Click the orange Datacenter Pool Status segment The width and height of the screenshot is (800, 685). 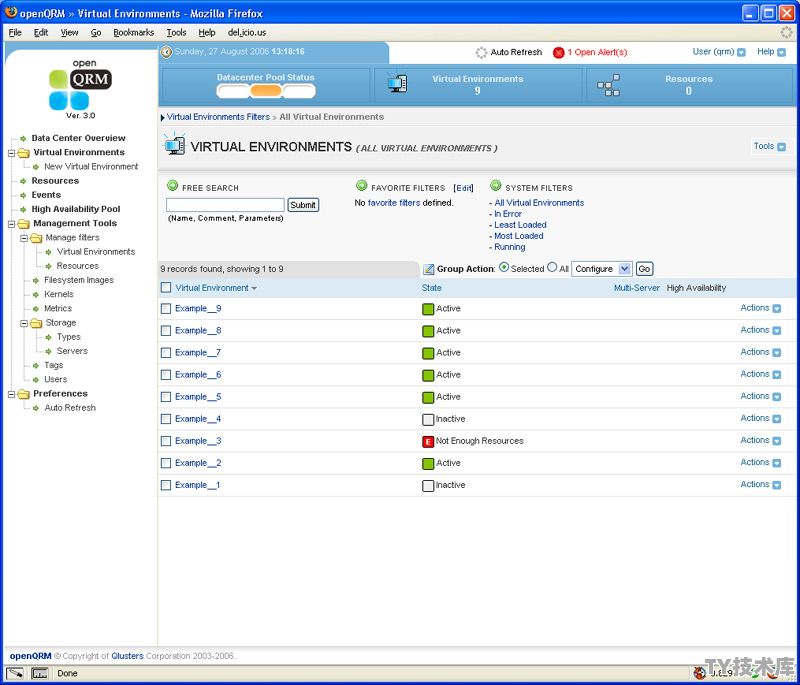(266, 91)
